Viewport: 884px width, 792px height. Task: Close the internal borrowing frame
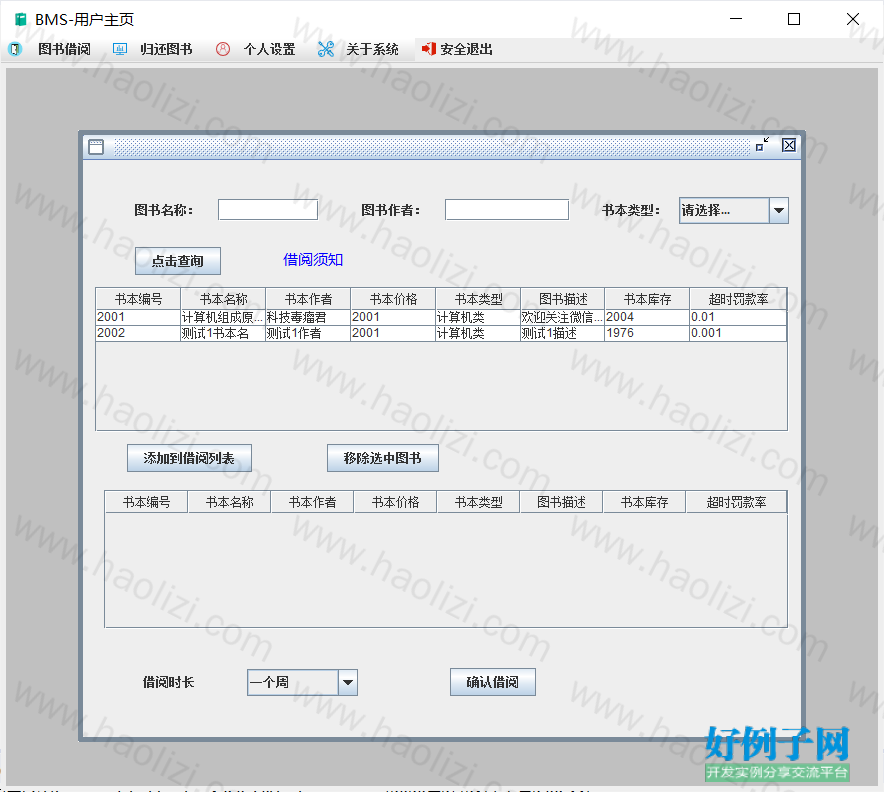tap(789, 145)
